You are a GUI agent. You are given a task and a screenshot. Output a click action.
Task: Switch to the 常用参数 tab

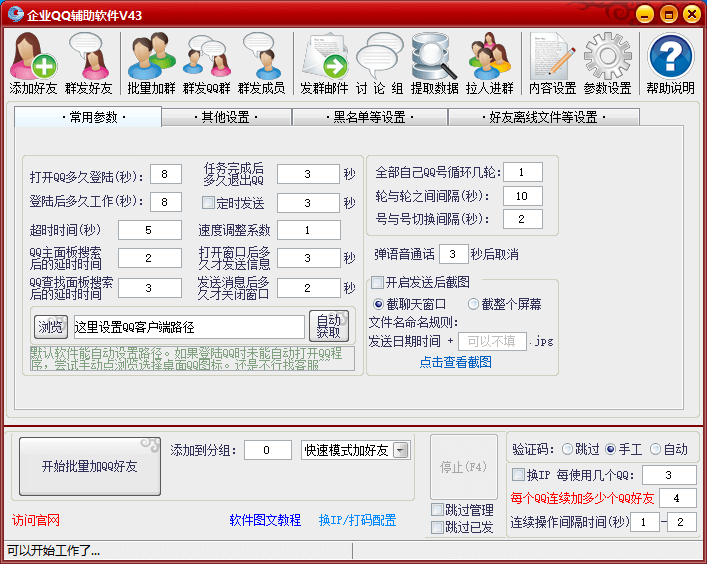pos(88,117)
